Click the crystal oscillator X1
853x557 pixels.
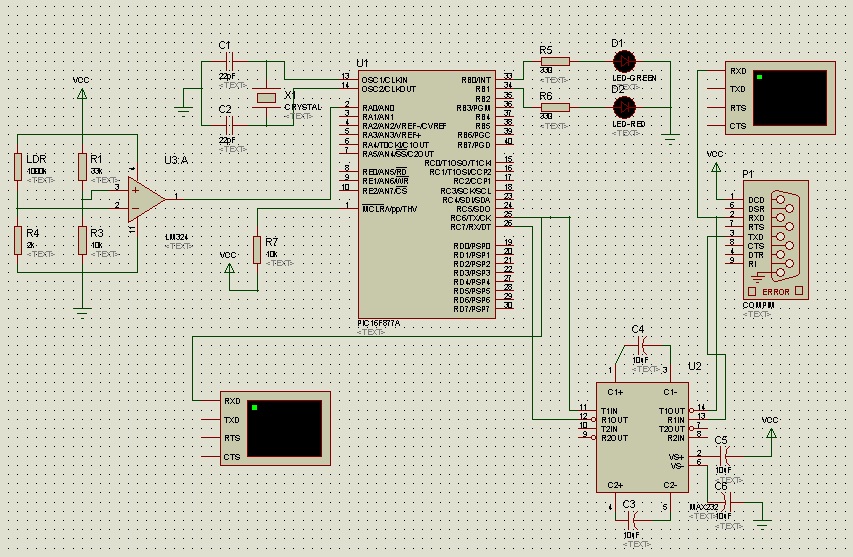(265, 97)
